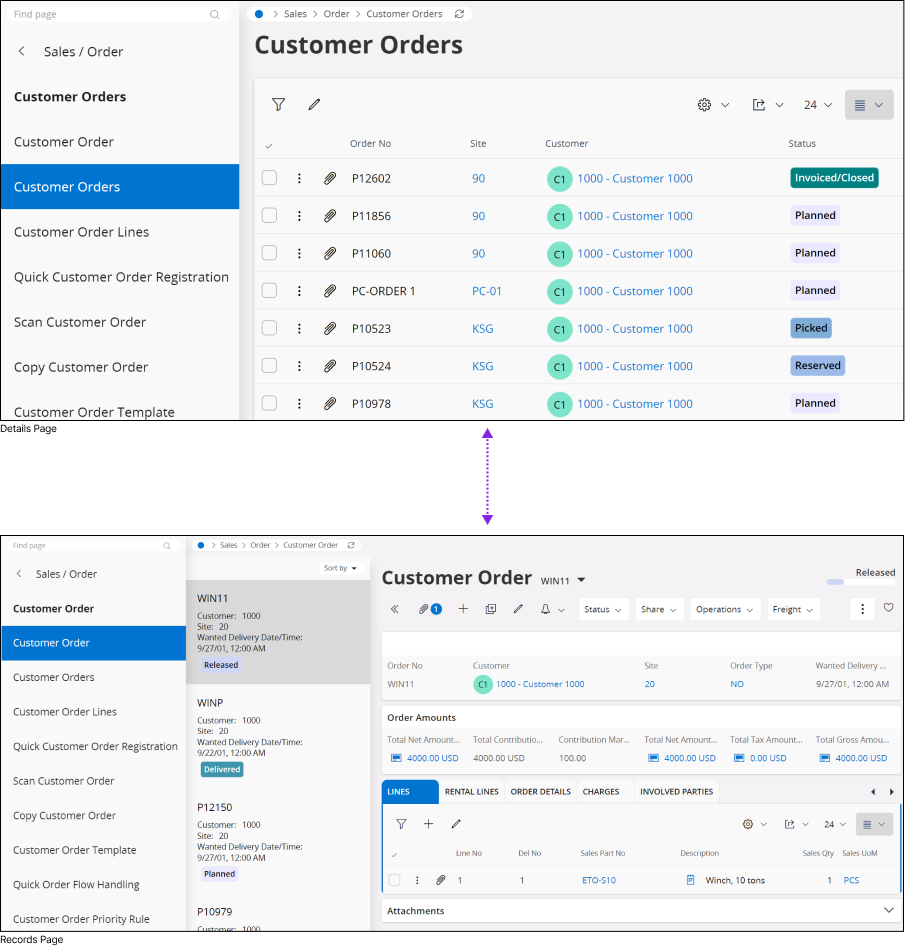Viewport: 905px width, 946px height.
Task: Click Sales Part No ETO-S10 link
Action: (x=599, y=880)
